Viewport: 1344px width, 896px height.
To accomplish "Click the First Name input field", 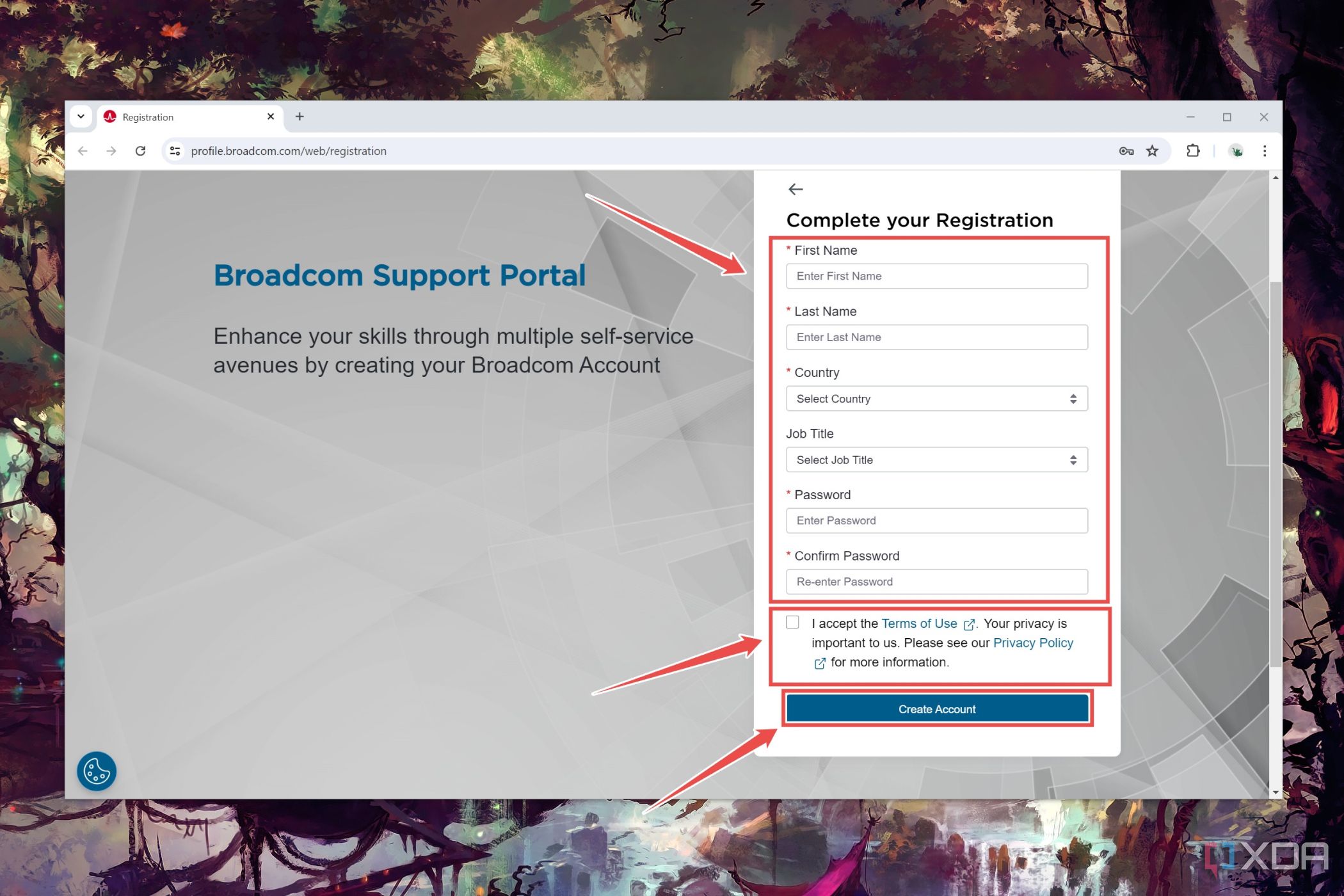I will (937, 276).
